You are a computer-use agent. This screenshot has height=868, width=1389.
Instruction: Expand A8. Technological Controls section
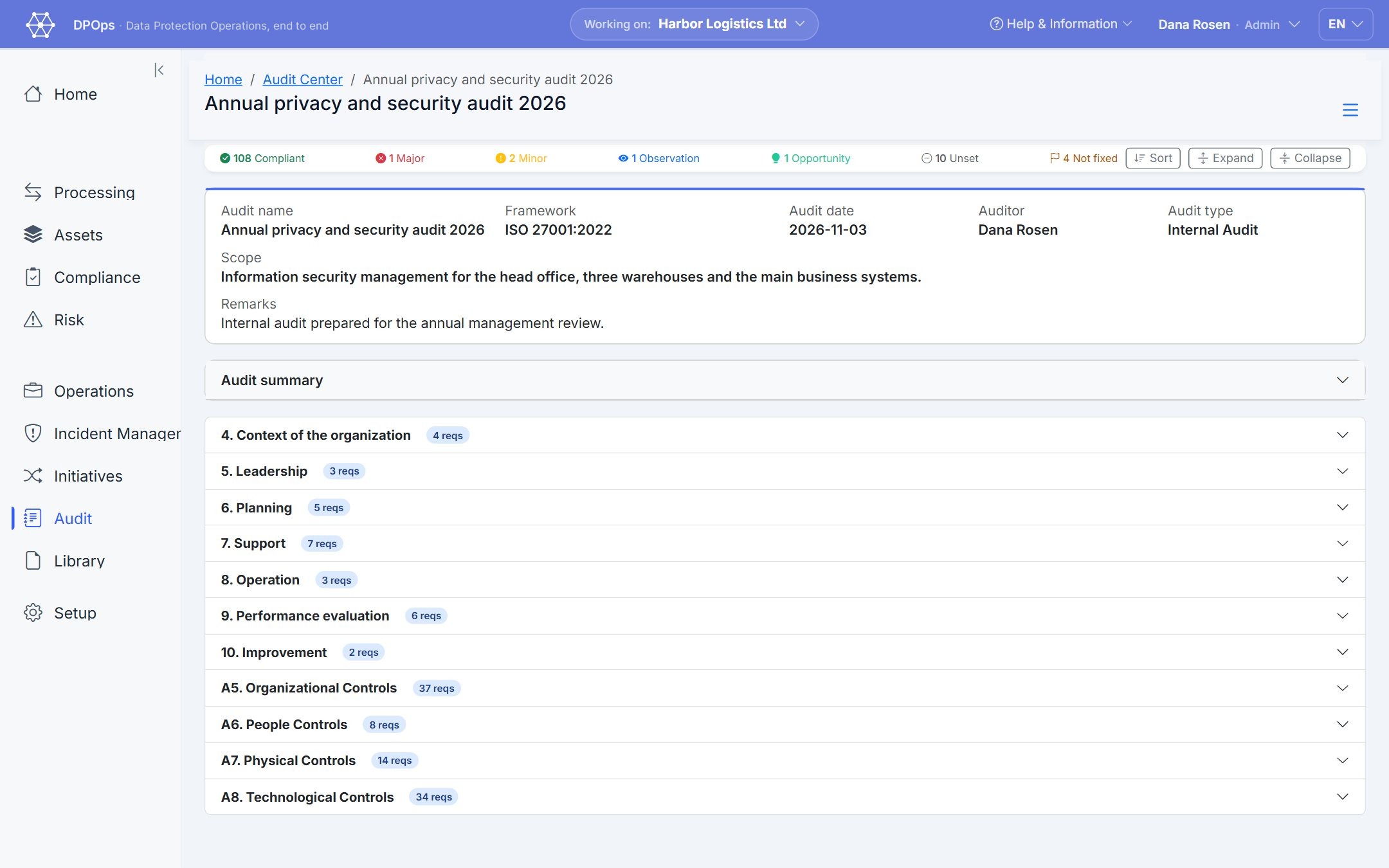pos(785,797)
